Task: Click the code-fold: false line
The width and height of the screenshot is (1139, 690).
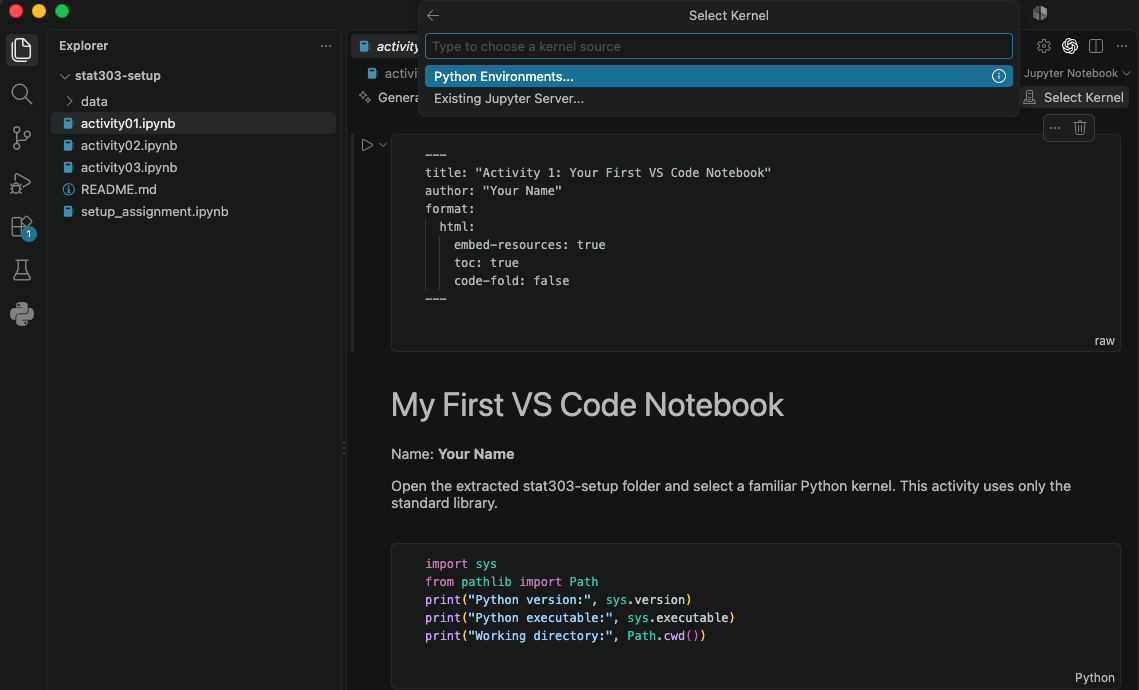Action: click(x=511, y=281)
